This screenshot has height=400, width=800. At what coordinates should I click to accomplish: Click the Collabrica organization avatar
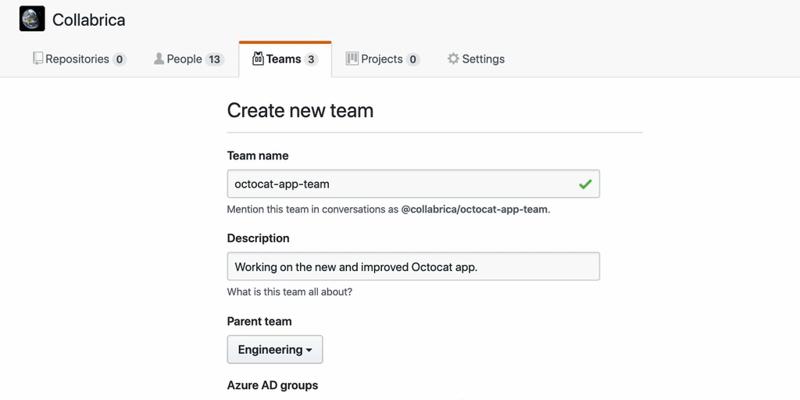coord(32,19)
